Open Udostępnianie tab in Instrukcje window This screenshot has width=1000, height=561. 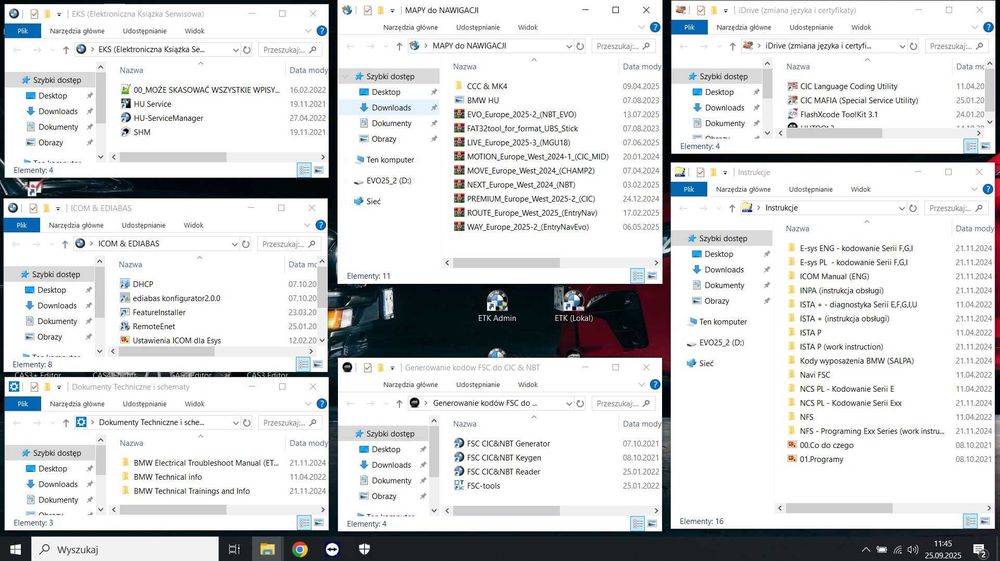[x=811, y=189]
